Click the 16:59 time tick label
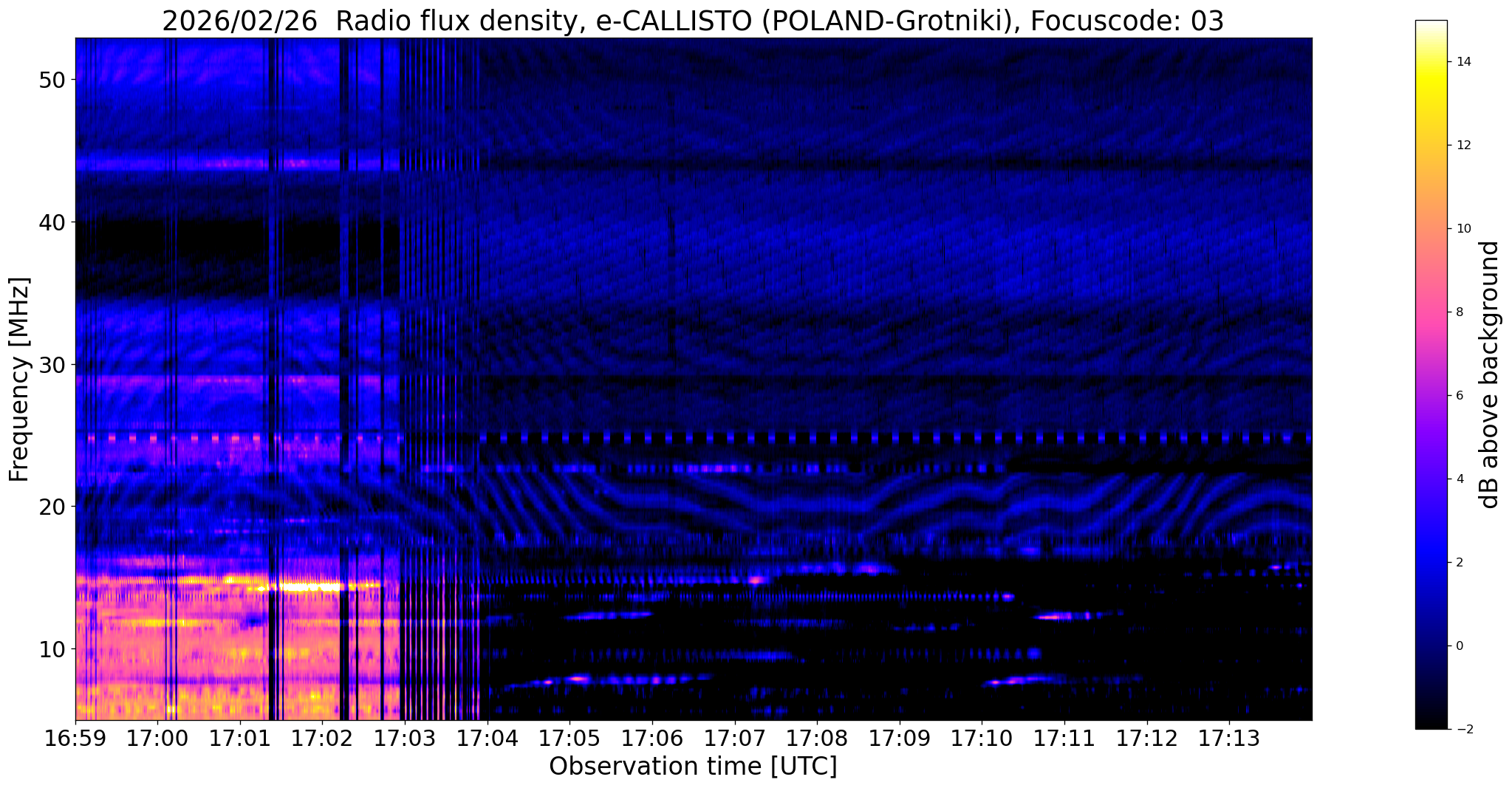Screen dimensions: 1512x788 pyautogui.click(x=75, y=739)
